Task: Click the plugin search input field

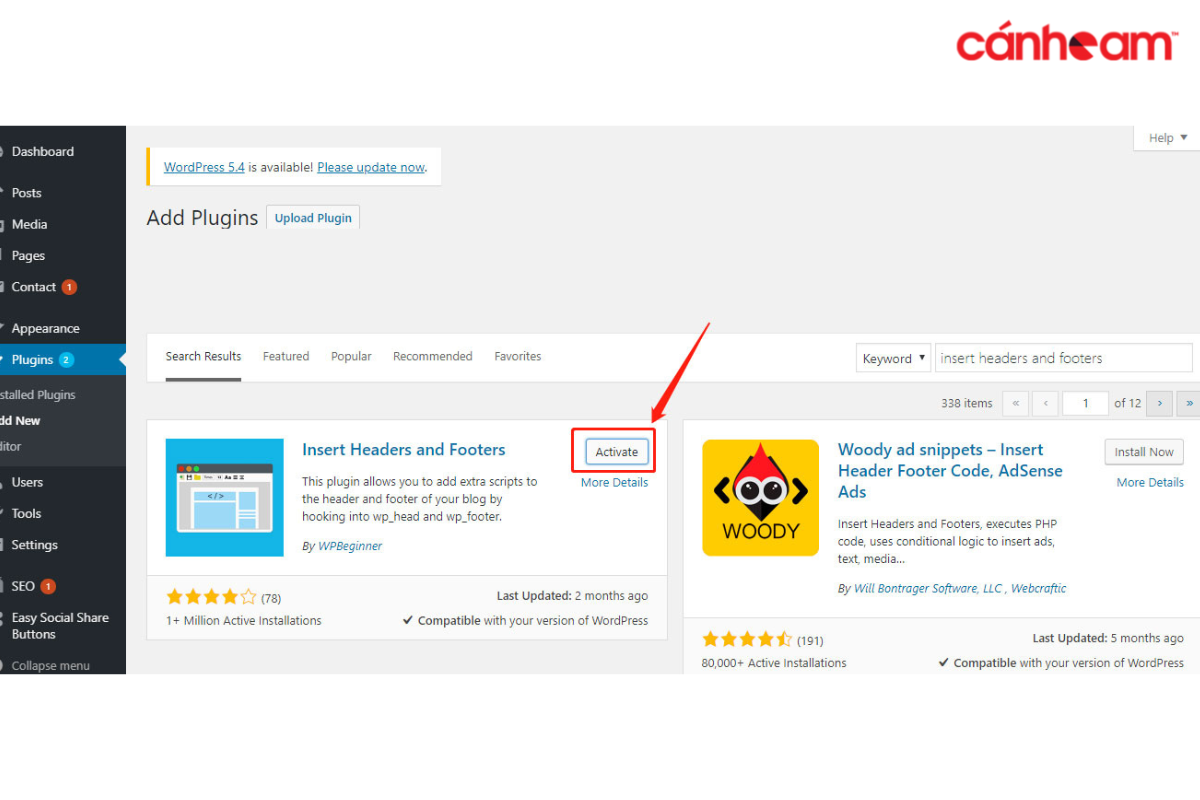Action: (1064, 358)
